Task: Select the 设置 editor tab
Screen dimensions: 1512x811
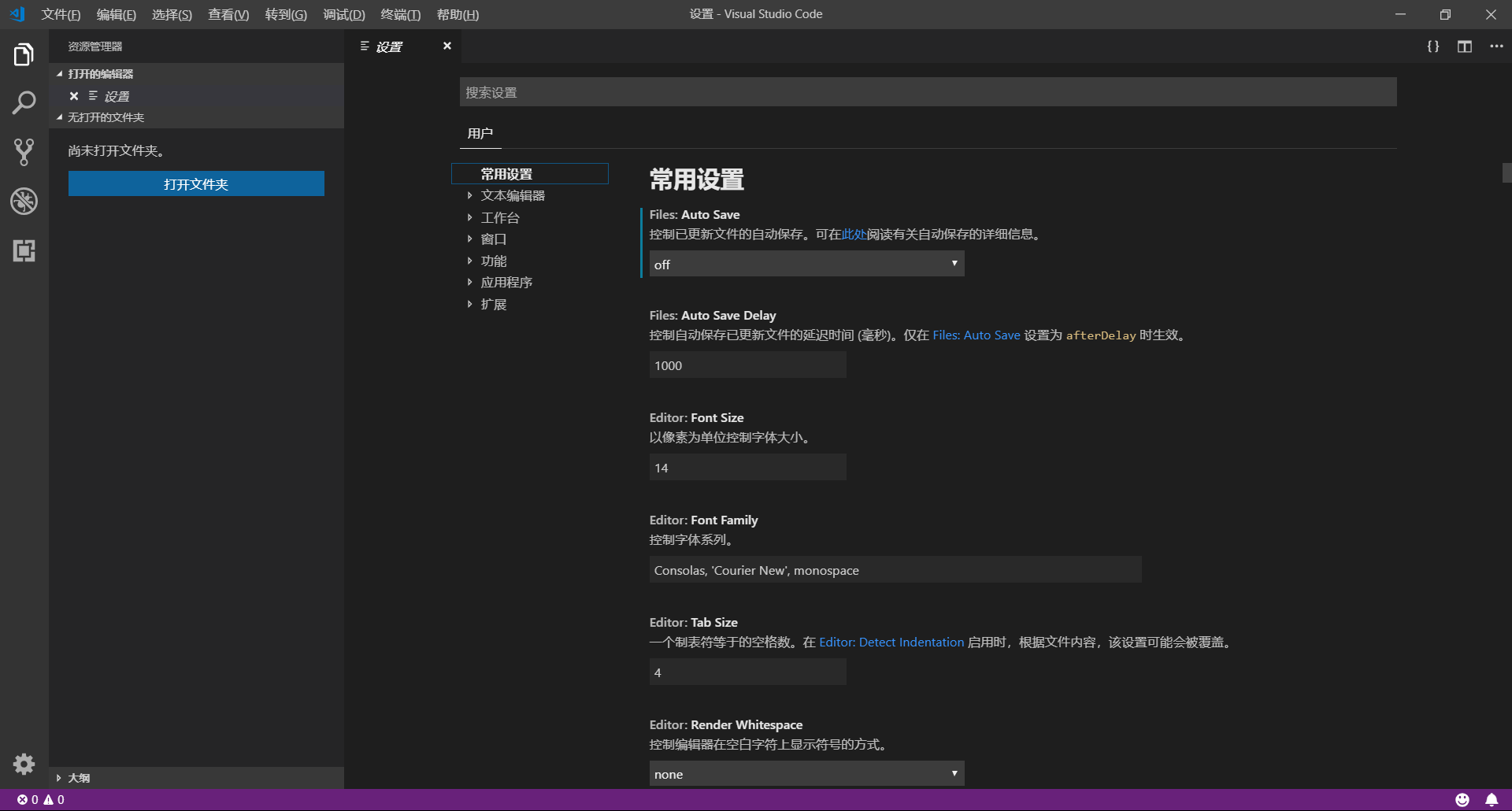Action: pos(404,46)
